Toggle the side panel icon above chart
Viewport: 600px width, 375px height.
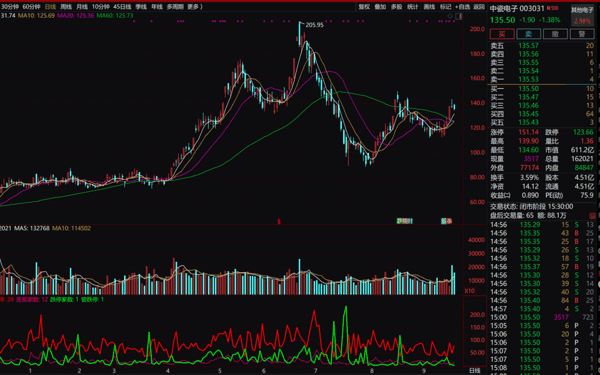coord(458,16)
